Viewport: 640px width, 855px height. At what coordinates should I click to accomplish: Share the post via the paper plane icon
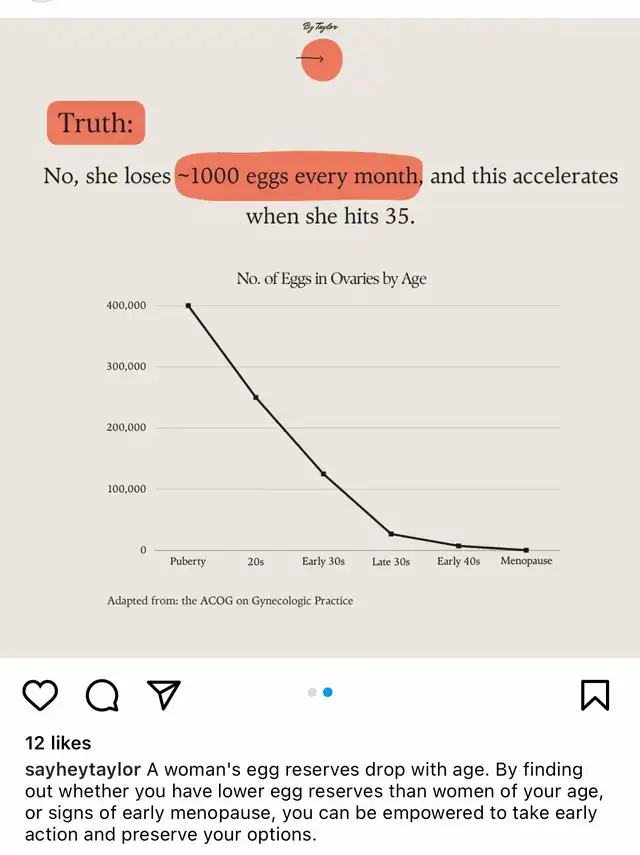(164, 694)
